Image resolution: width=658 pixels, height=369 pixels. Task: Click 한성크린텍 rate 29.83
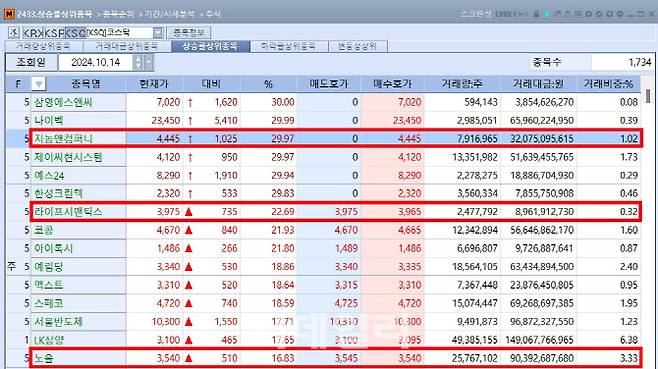pos(282,194)
